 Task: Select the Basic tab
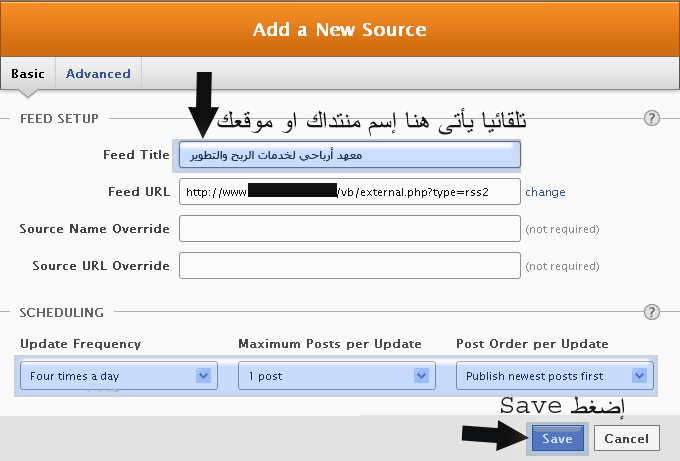(27, 74)
